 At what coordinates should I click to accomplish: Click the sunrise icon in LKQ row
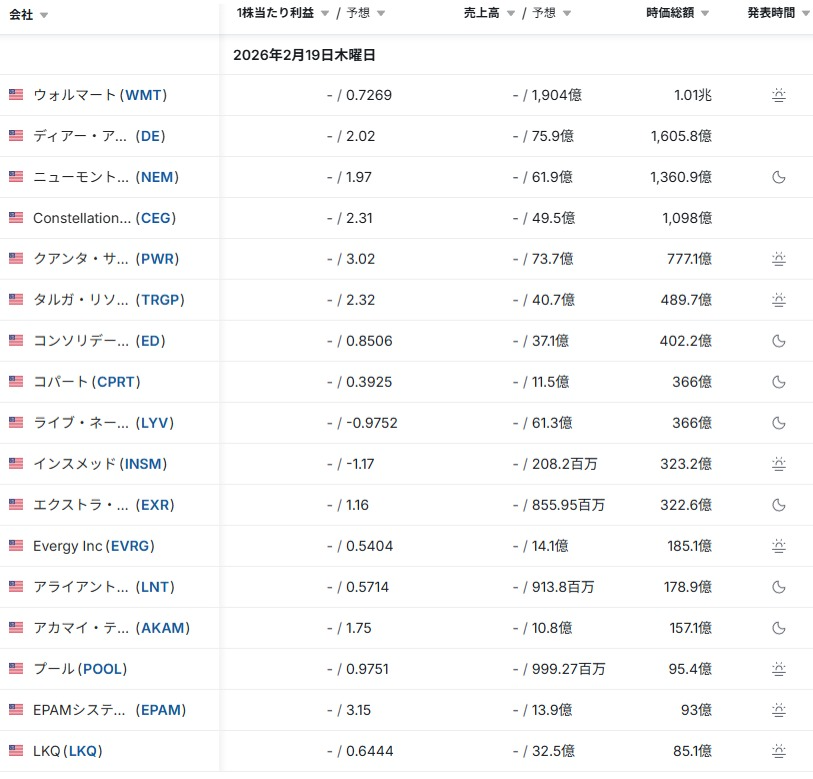779,751
